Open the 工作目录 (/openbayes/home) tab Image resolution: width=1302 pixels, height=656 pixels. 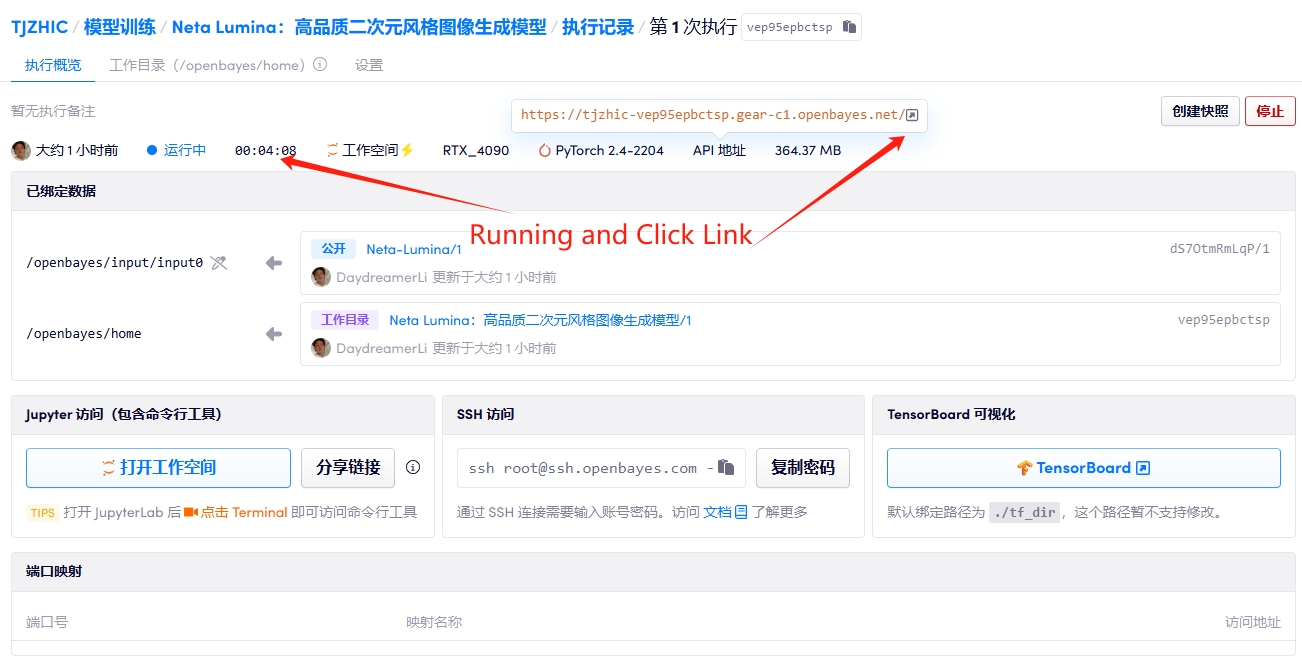(x=206, y=65)
